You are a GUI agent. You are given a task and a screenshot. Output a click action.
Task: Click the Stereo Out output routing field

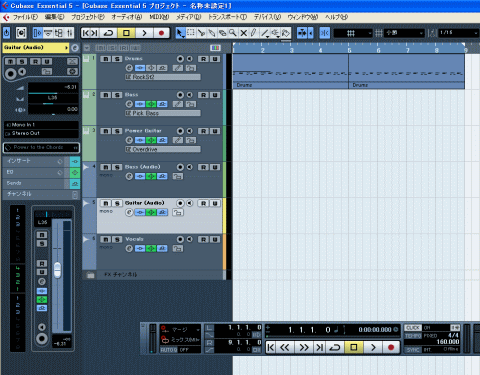click(42, 133)
